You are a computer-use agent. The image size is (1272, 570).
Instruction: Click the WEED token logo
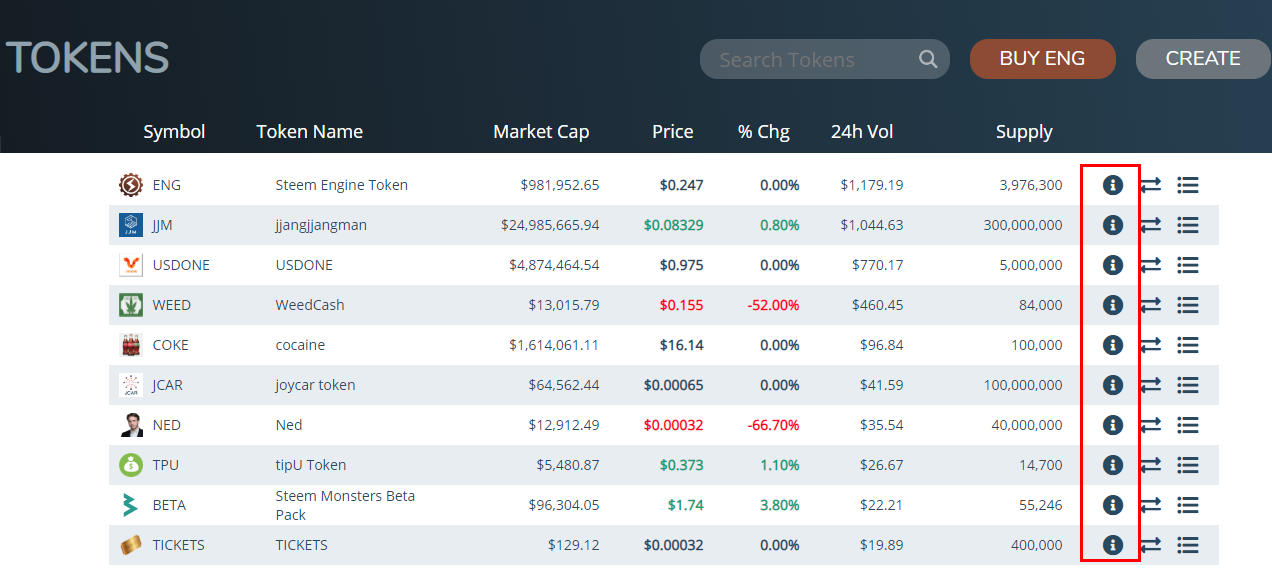pyautogui.click(x=131, y=305)
